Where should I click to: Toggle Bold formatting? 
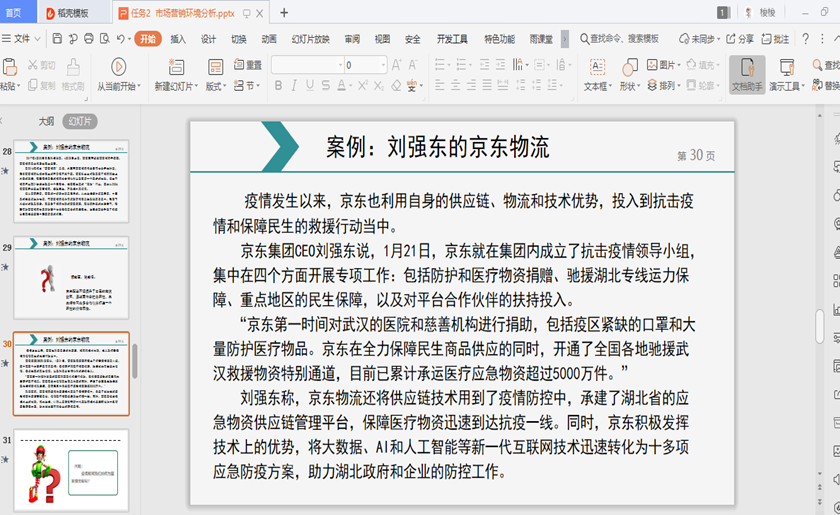[x=279, y=86]
